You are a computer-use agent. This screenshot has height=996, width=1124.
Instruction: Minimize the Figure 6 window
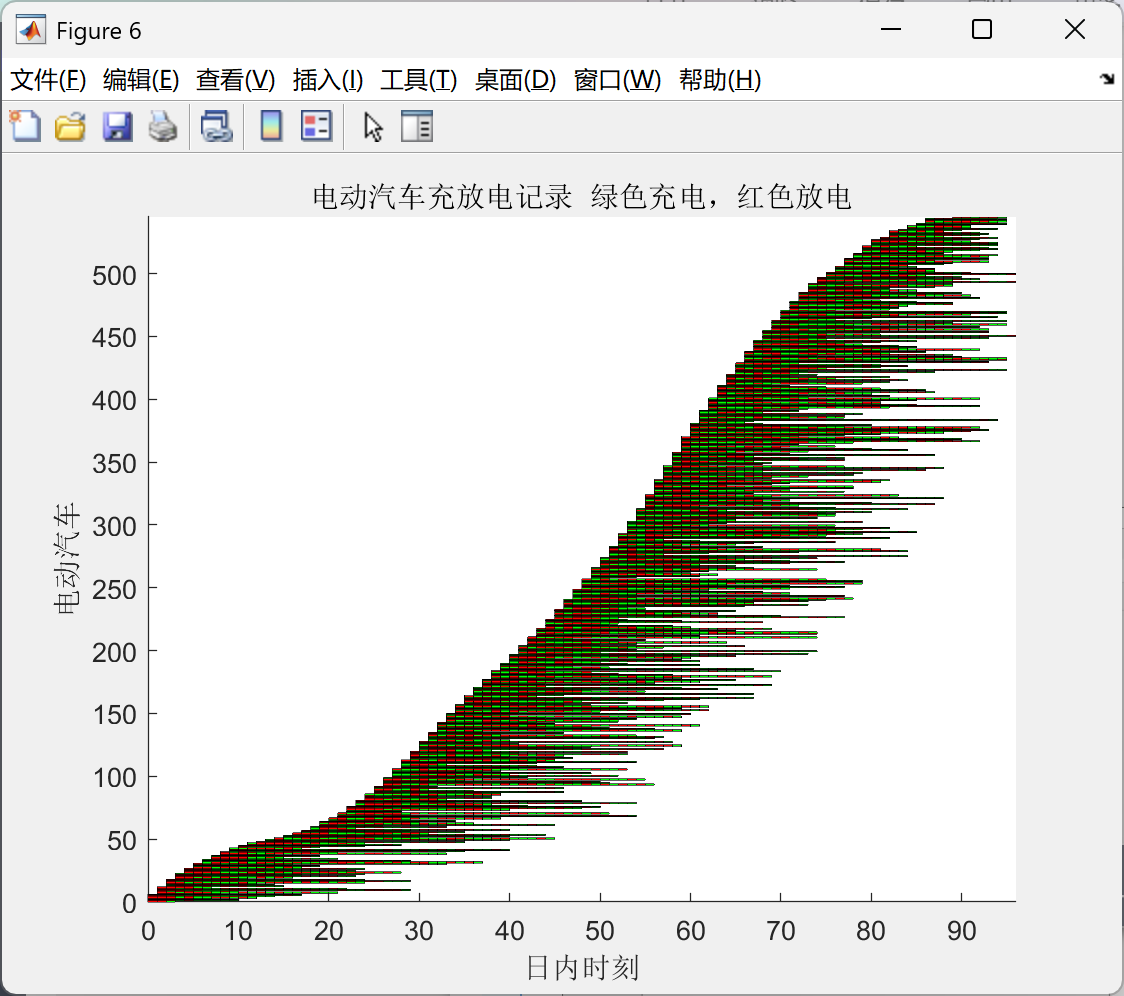tap(890, 29)
